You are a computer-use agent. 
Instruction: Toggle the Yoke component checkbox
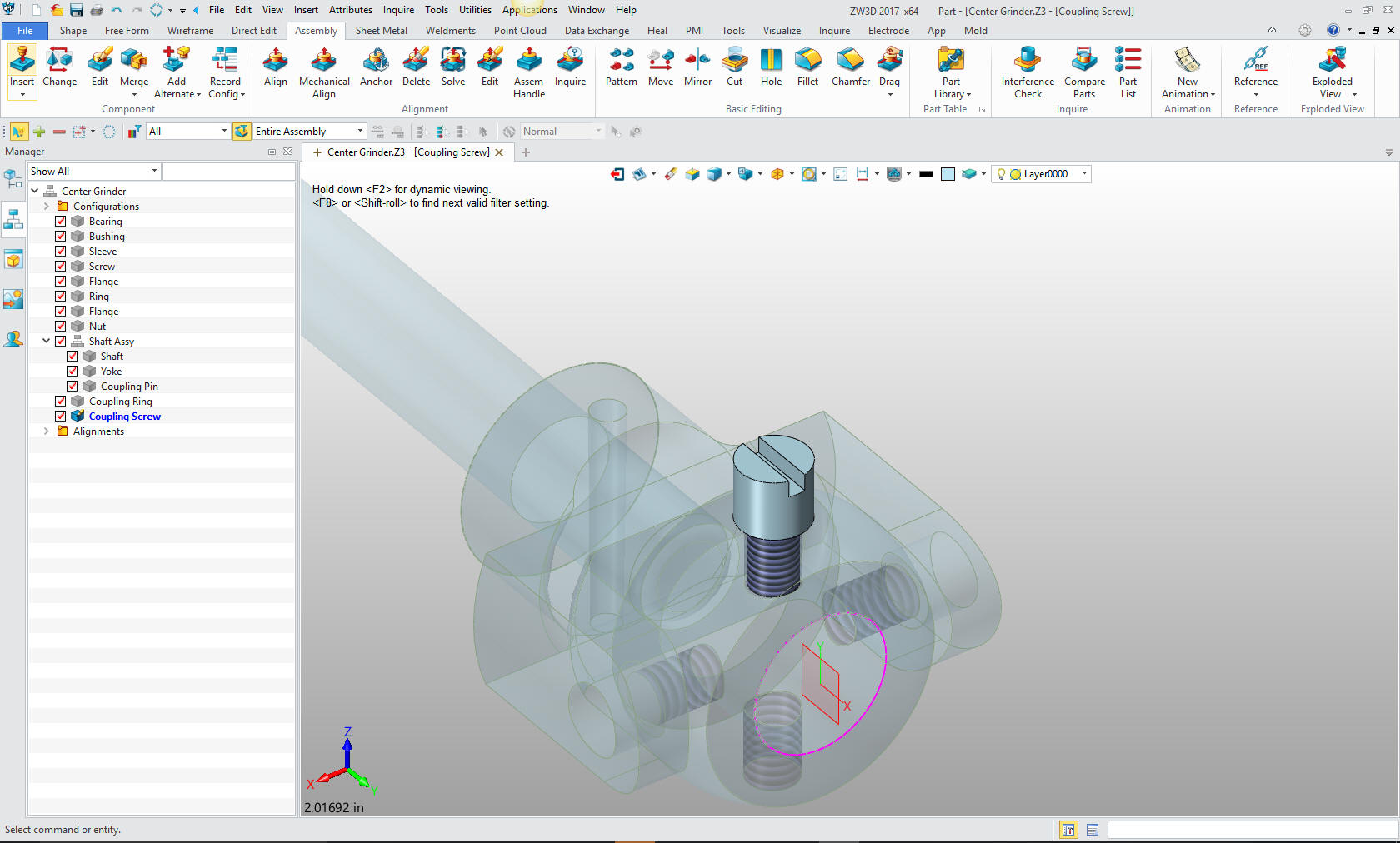pyautogui.click(x=72, y=371)
